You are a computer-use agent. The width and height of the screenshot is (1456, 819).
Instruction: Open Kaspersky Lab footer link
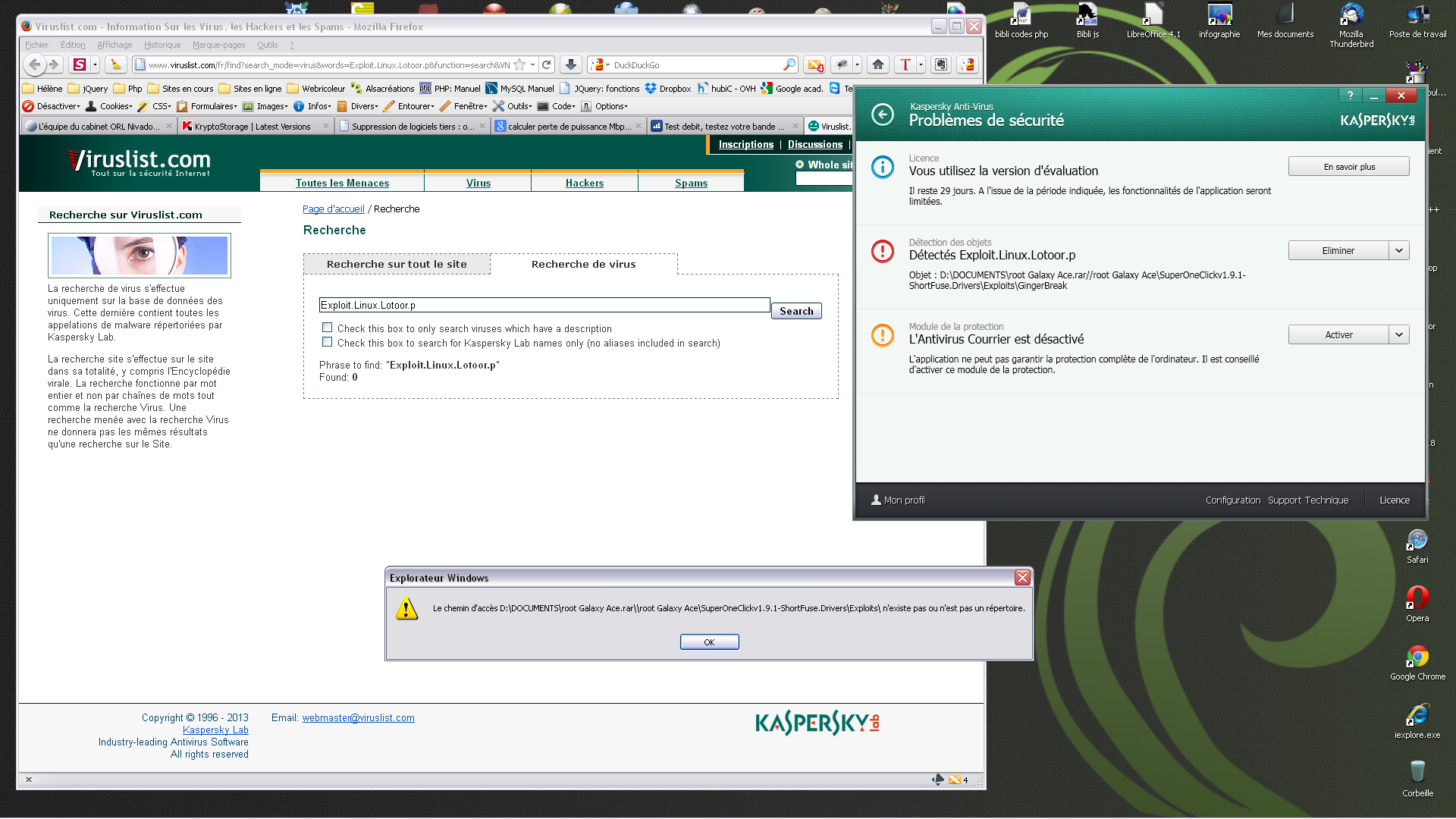coord(215,730)
